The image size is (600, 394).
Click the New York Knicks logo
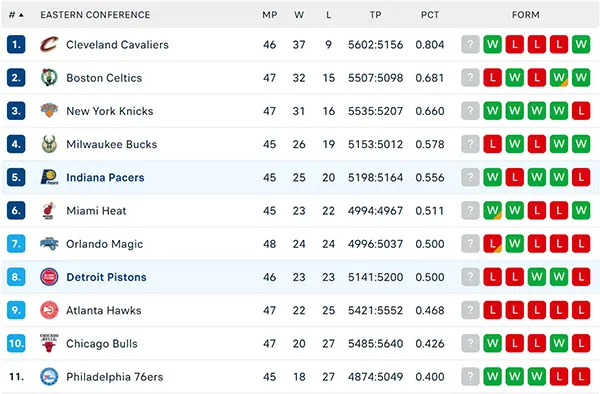49,111
